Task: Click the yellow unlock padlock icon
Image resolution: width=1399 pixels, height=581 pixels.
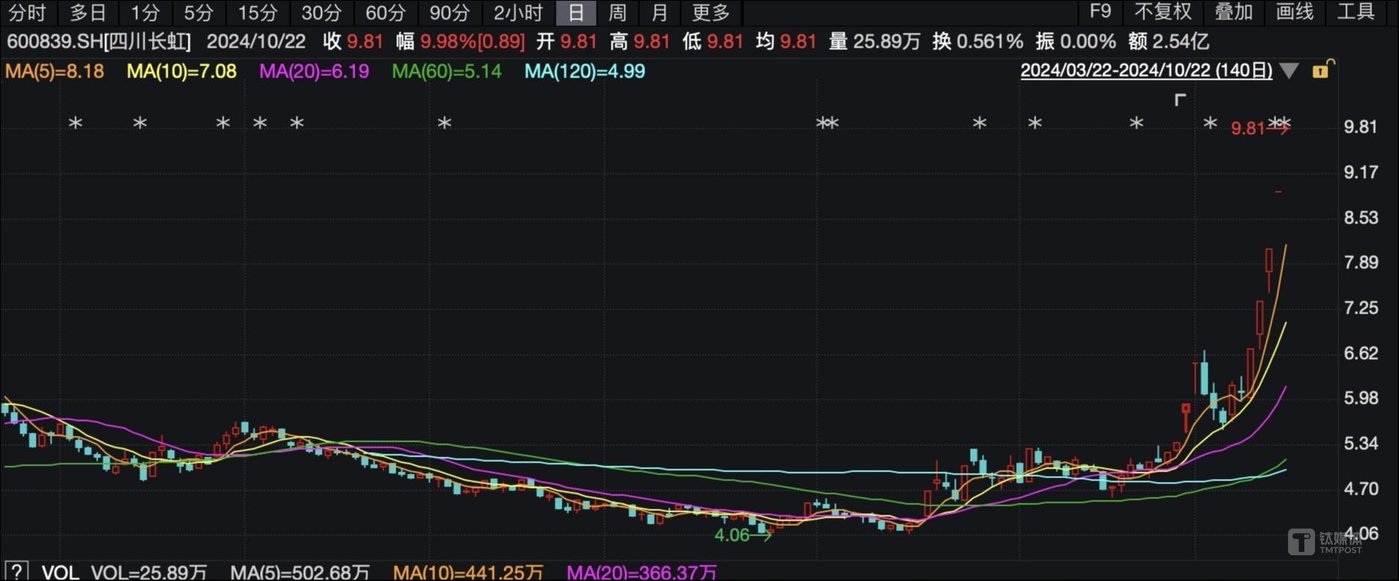Action: click(x=1320, y=71)
